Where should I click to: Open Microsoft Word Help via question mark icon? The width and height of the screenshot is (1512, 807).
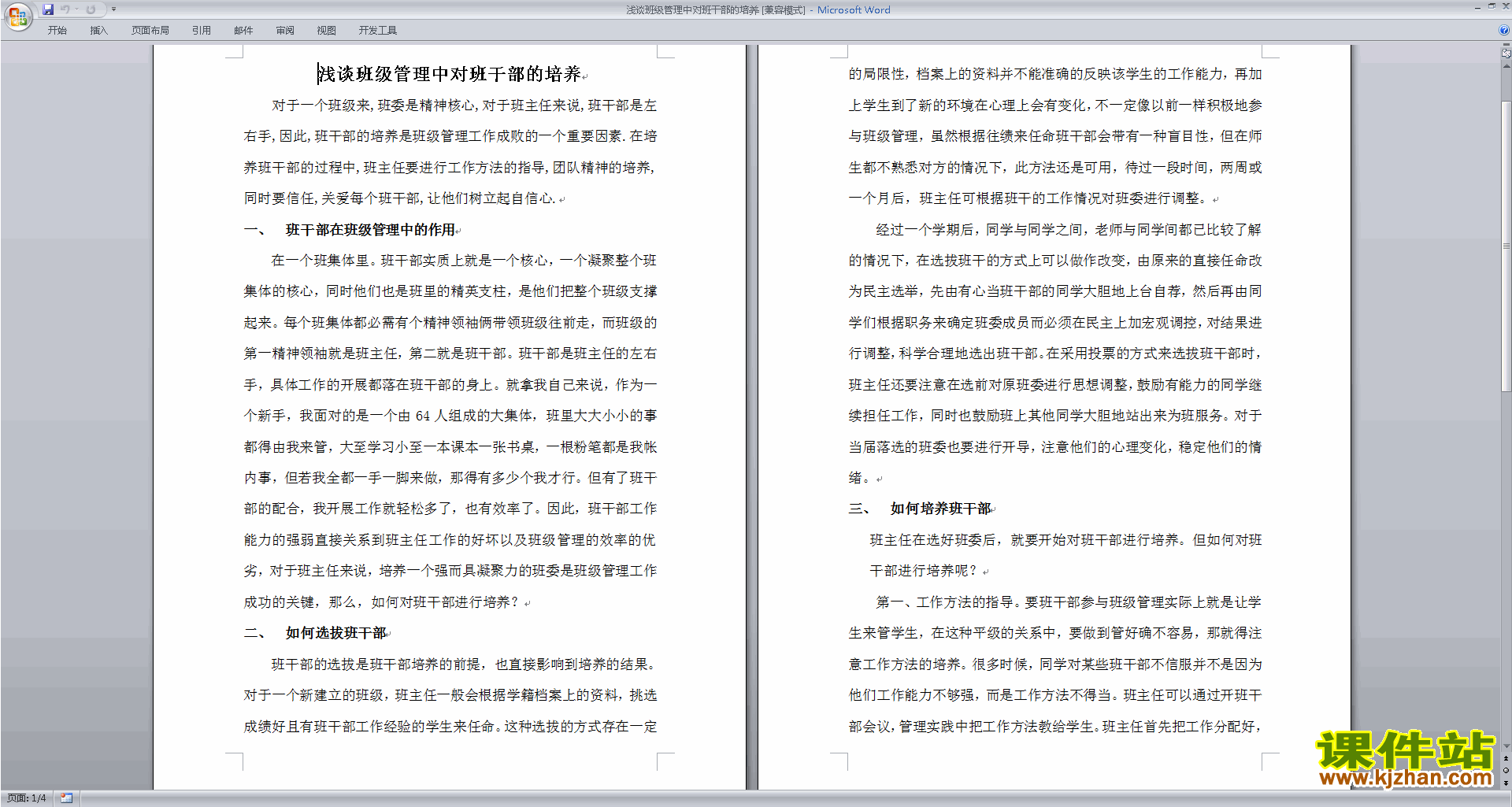[1503, 31]
